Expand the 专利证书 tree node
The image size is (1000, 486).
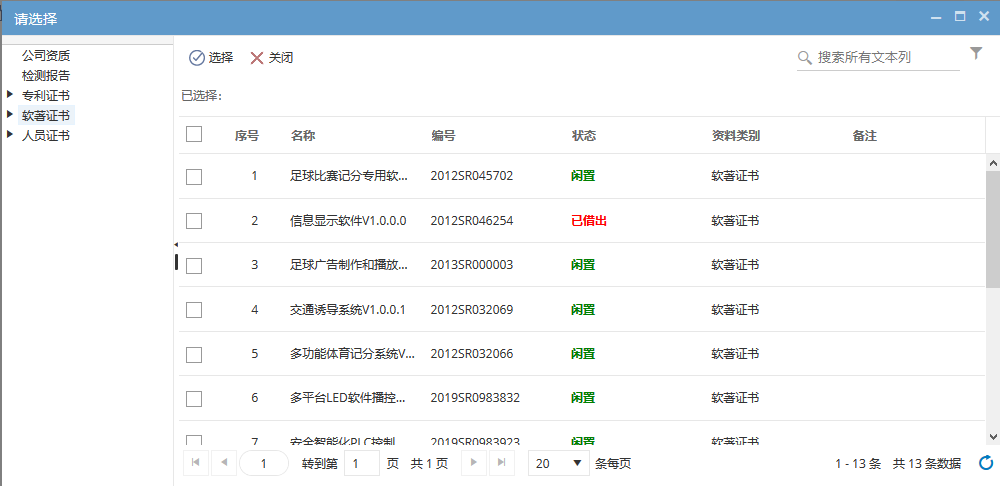pos(10,95)
